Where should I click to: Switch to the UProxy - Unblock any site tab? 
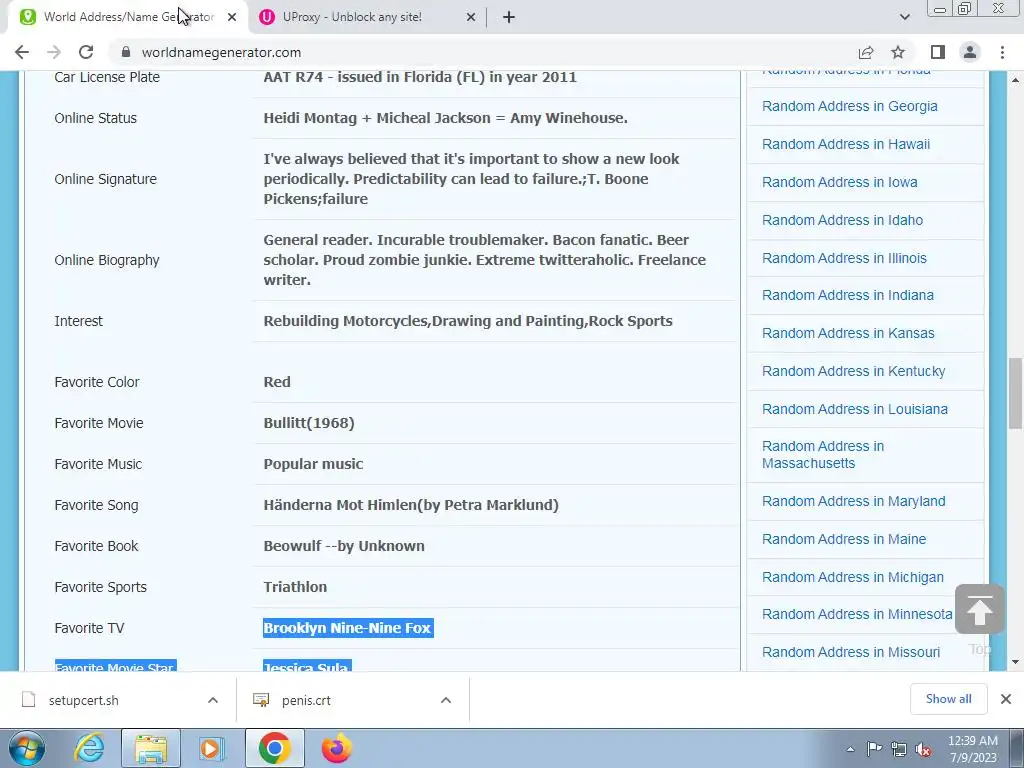tap(368, 17)
